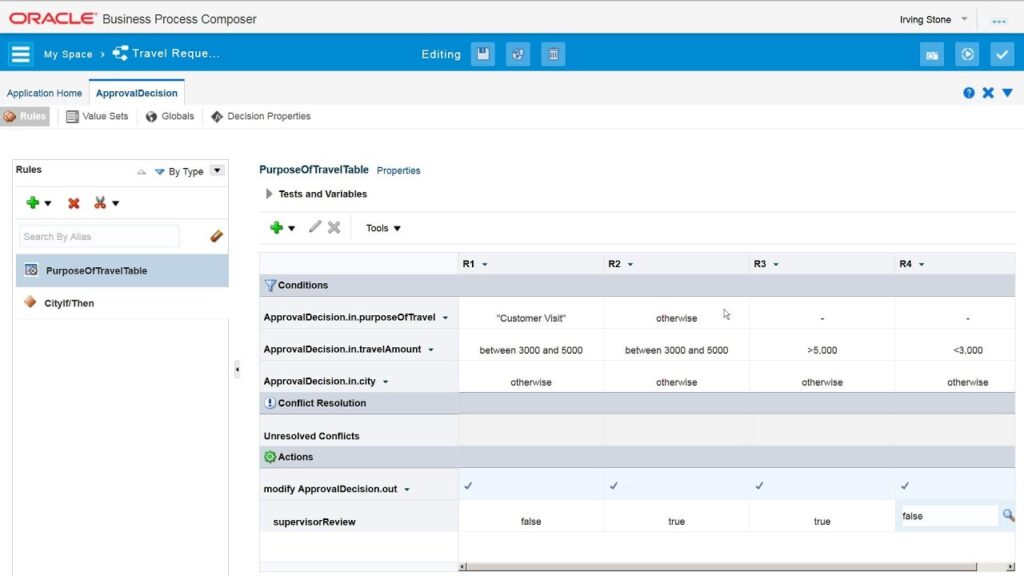The image size is (1024, 576).
Task: Switch to the Application Home tab
Action: click(44, 93)
